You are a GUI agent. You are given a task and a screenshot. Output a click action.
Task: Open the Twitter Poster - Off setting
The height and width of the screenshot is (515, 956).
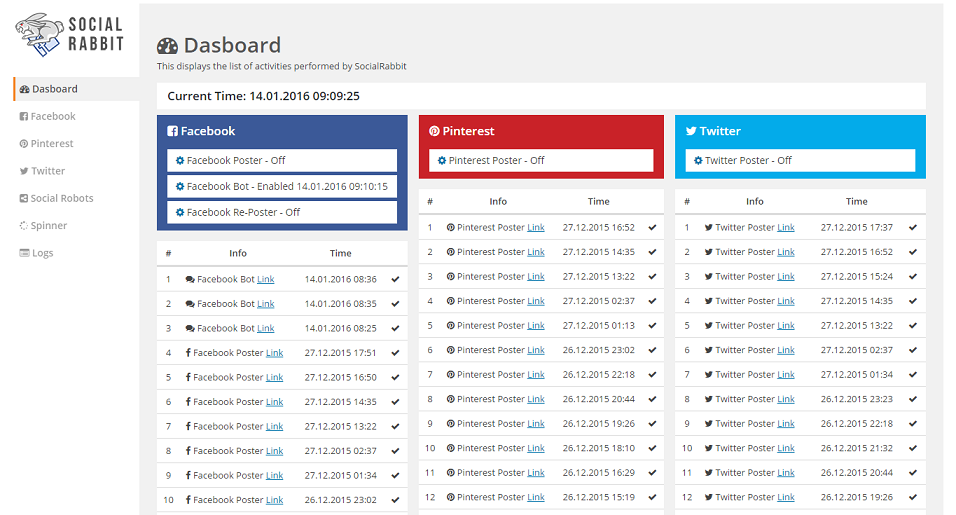coord(800,160)
